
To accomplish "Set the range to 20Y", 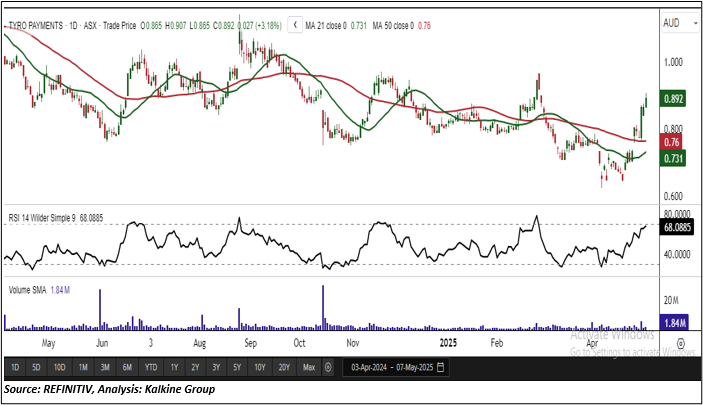I will (284, 367).
